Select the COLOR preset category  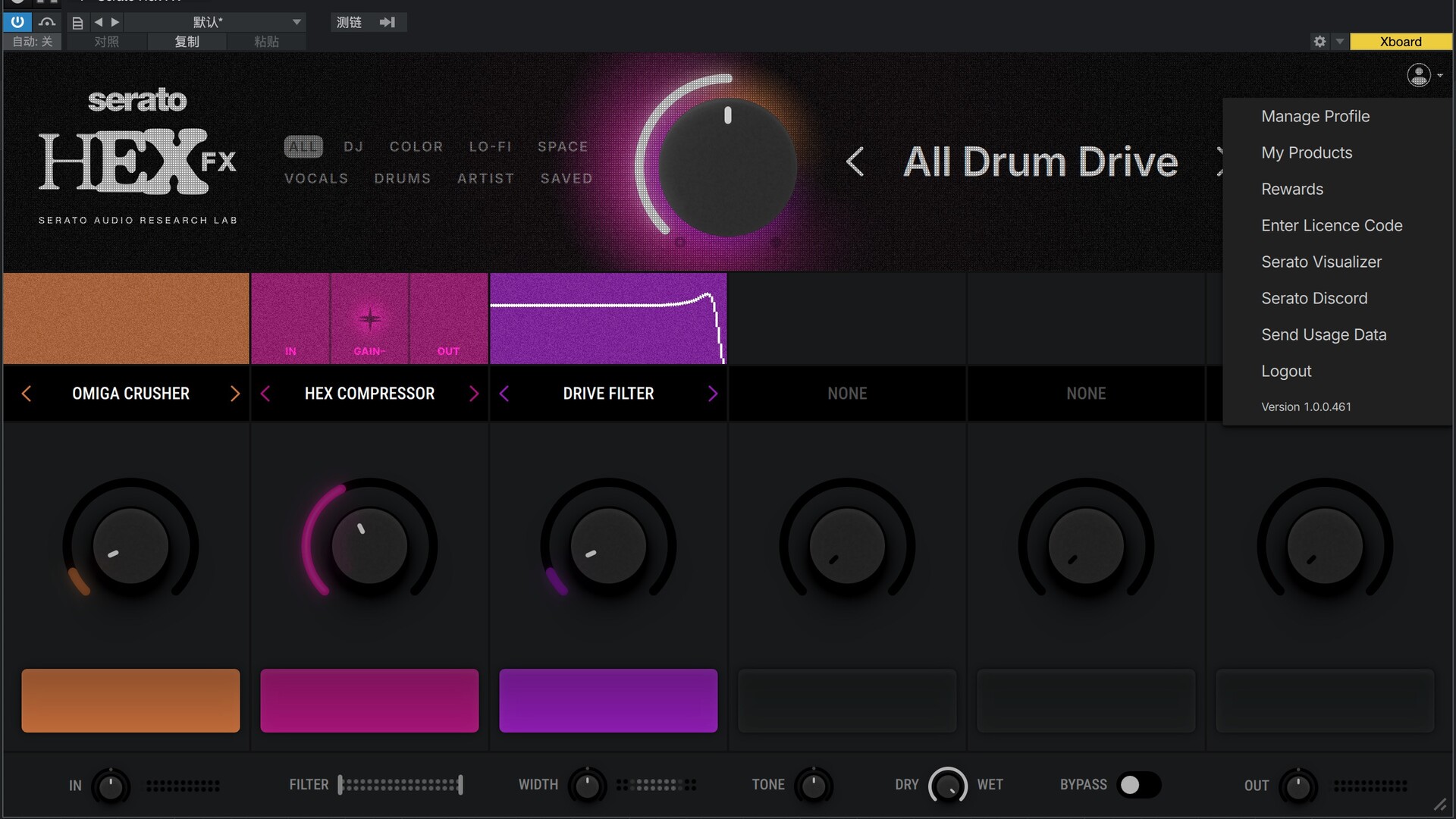416,146
